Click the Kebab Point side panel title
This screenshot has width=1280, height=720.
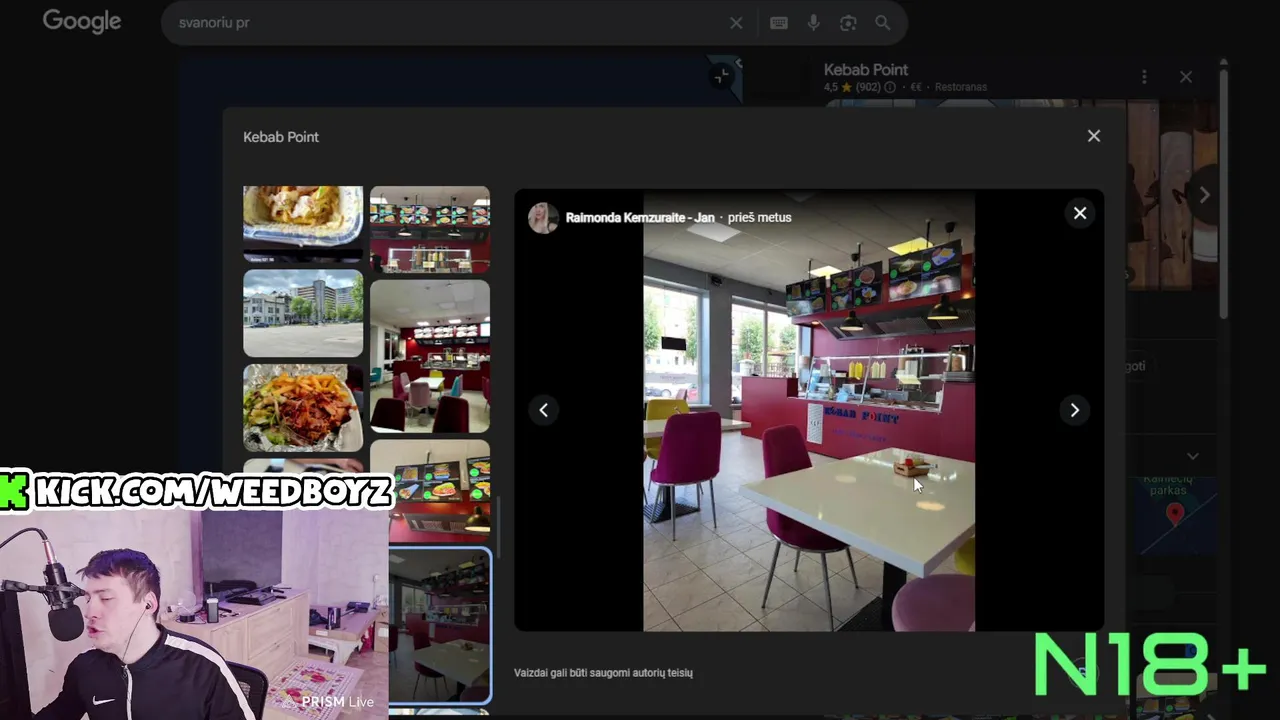pos(866,70)
